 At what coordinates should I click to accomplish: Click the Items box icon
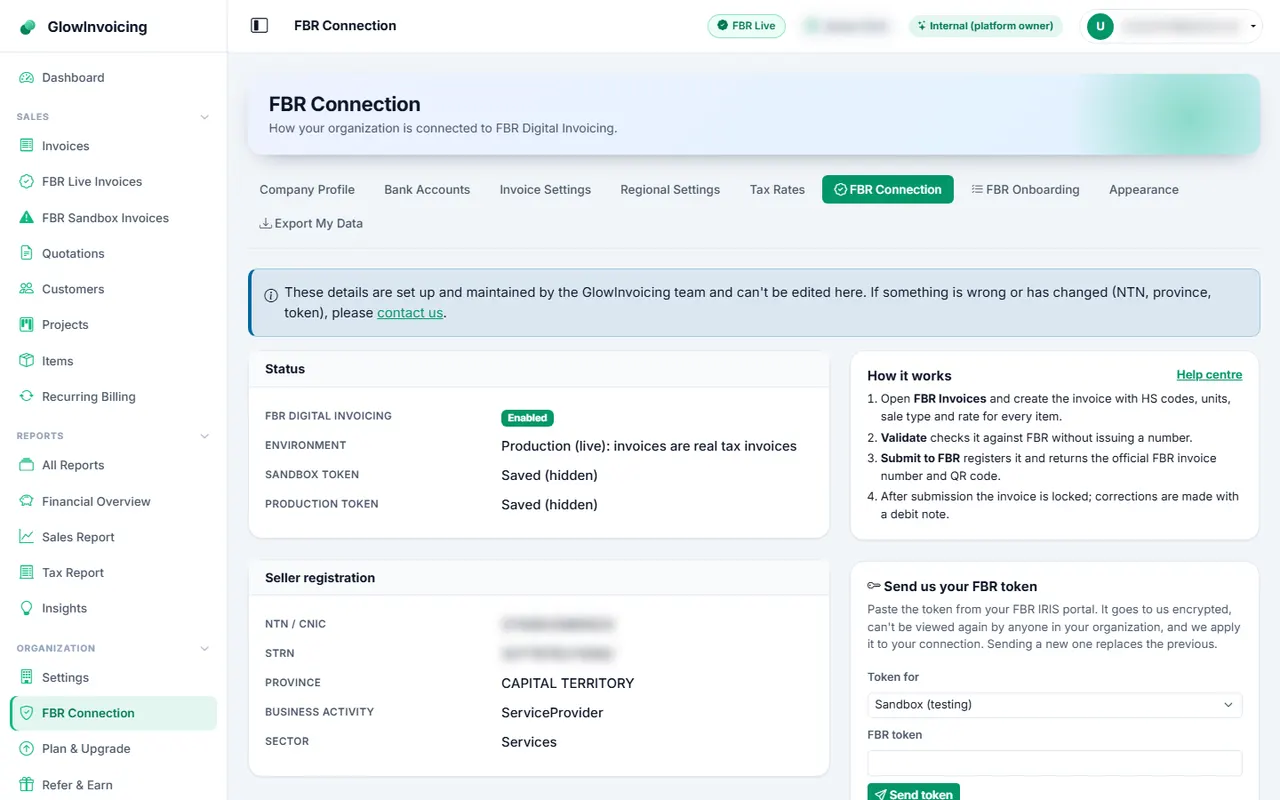pyautogui.click(x=27, y=361)
